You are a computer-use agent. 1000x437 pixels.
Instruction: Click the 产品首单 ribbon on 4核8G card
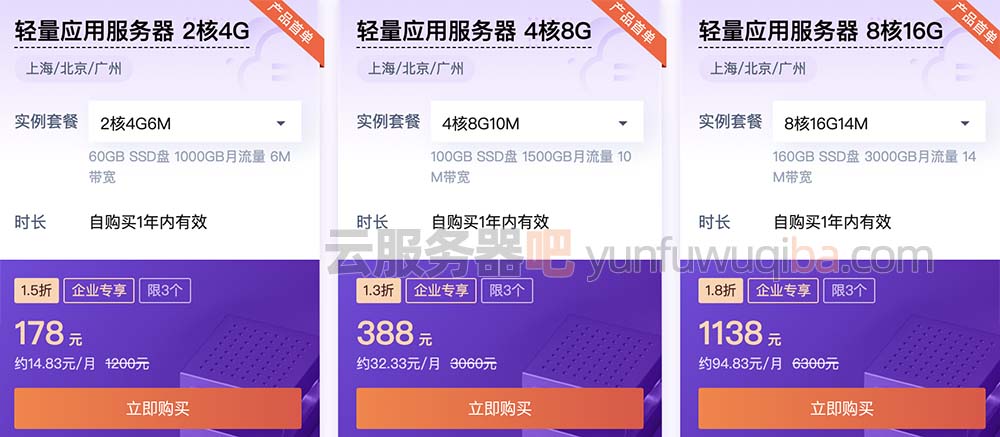pos(632,26)
